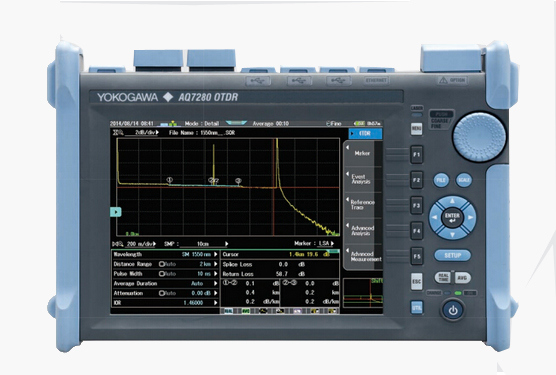
Task: Select the F3 function key
Action: click(x=416, y=206)
